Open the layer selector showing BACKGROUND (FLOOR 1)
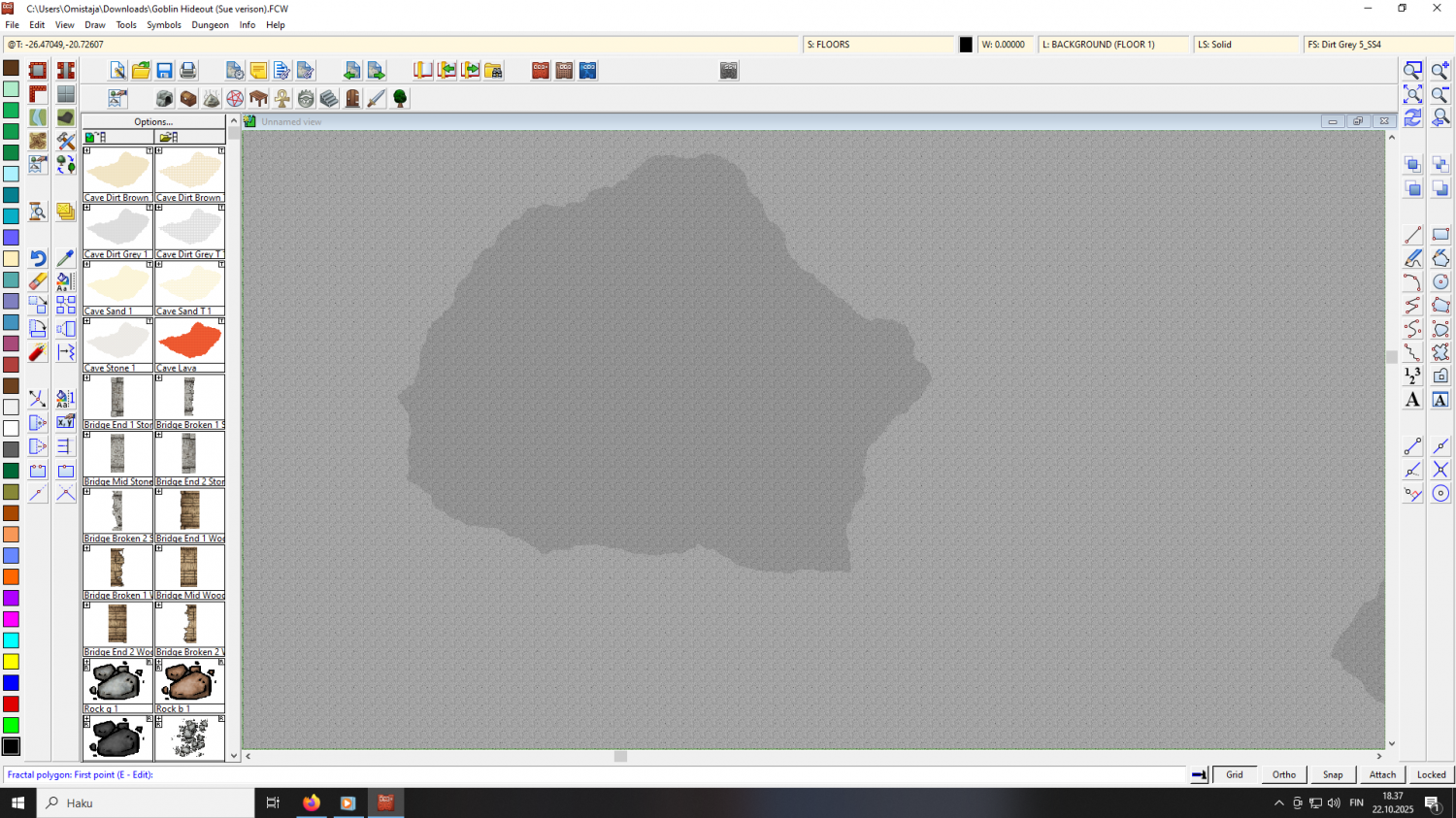 coord(1112,45)
